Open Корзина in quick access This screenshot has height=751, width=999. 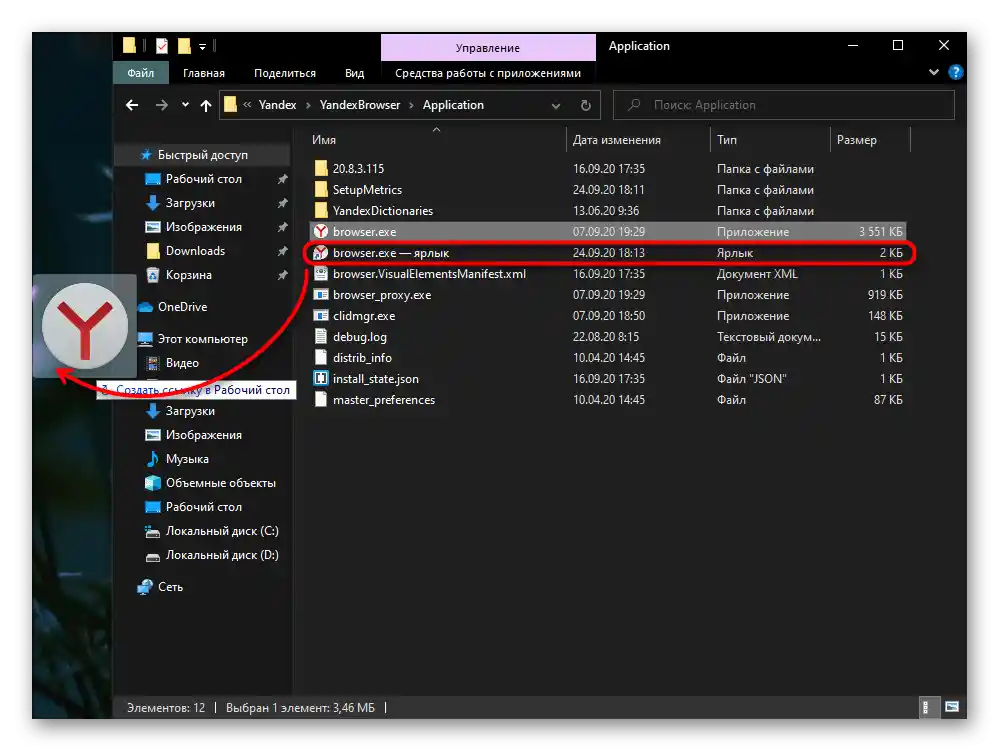pyautogui.click(x=188, y=275)
